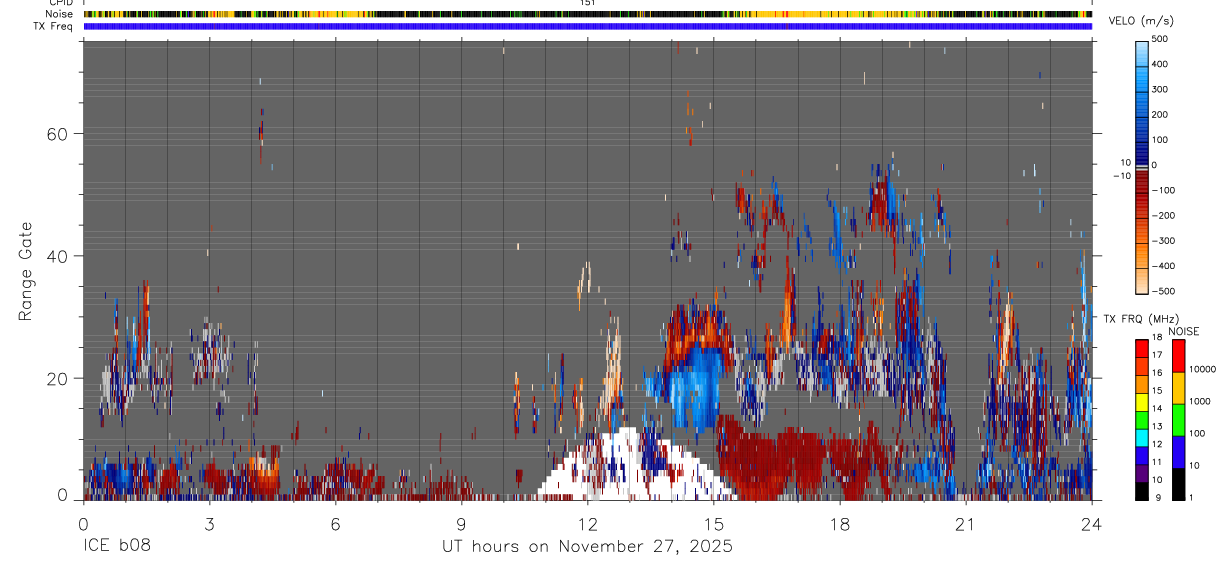
Task: Click the 20 tick on Range Gate axis
Action: tap(55, 379)
